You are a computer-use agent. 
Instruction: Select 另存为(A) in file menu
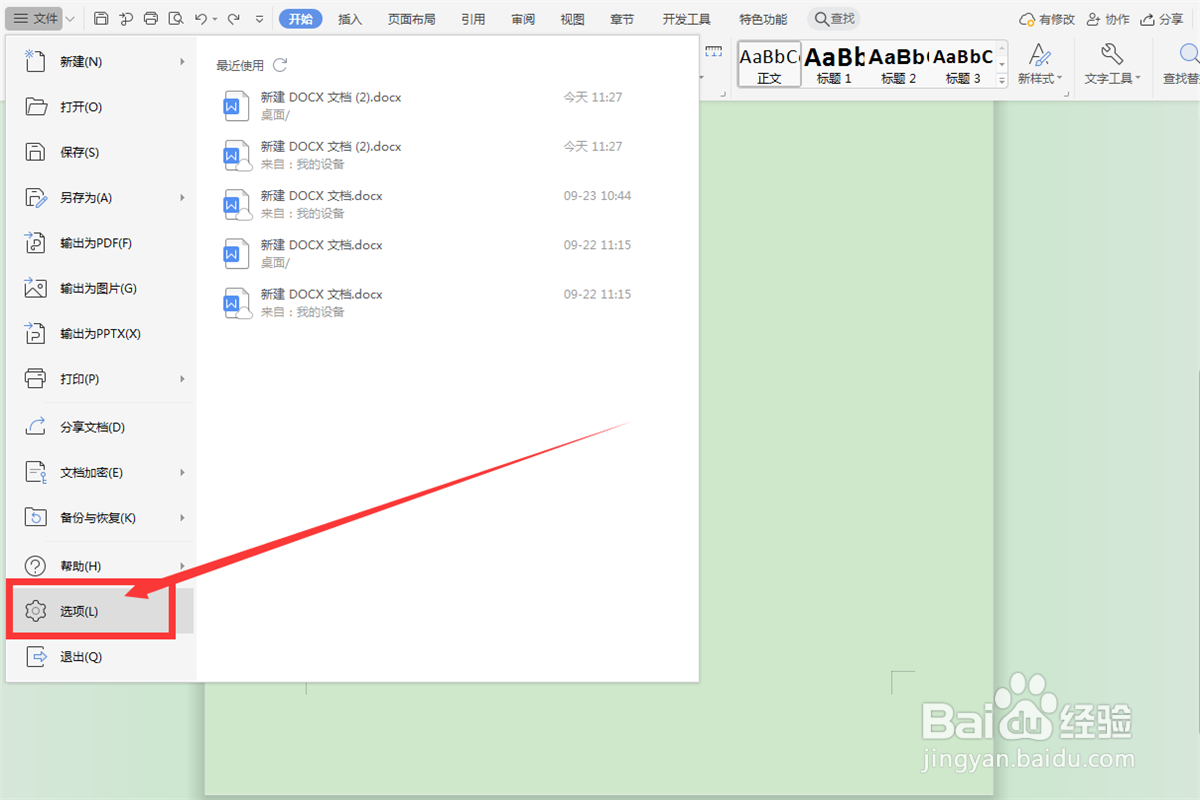pyautogui.click(x=100, y=198)
